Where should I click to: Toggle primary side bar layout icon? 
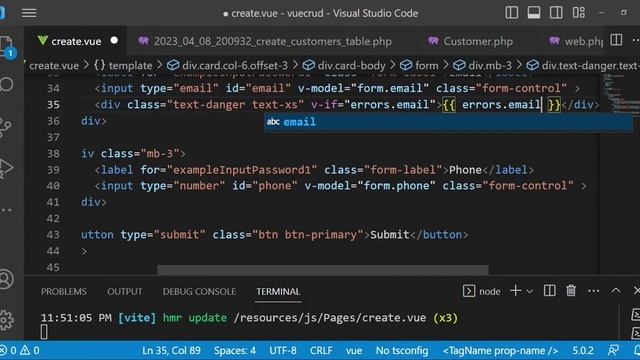pyautogui.click(x=511, y=13)
